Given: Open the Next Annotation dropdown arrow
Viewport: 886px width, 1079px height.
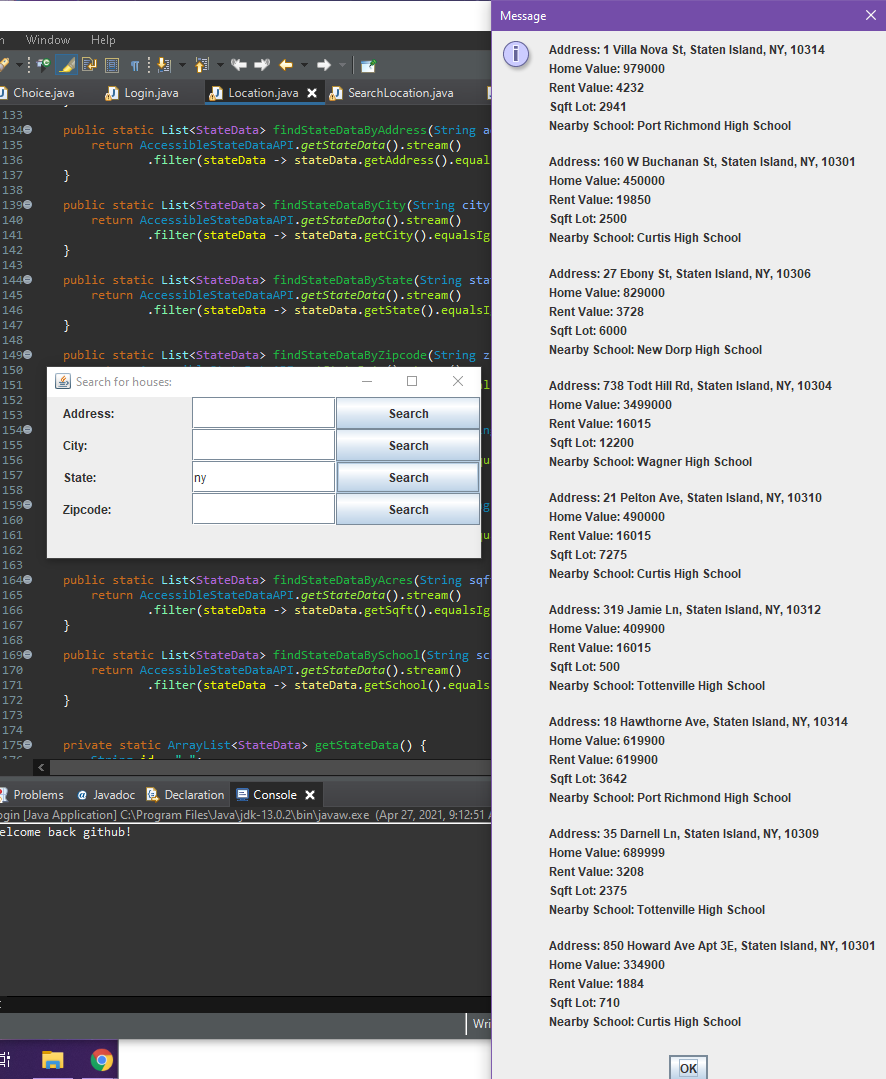Looking at the screenshot, I should 182,64.
